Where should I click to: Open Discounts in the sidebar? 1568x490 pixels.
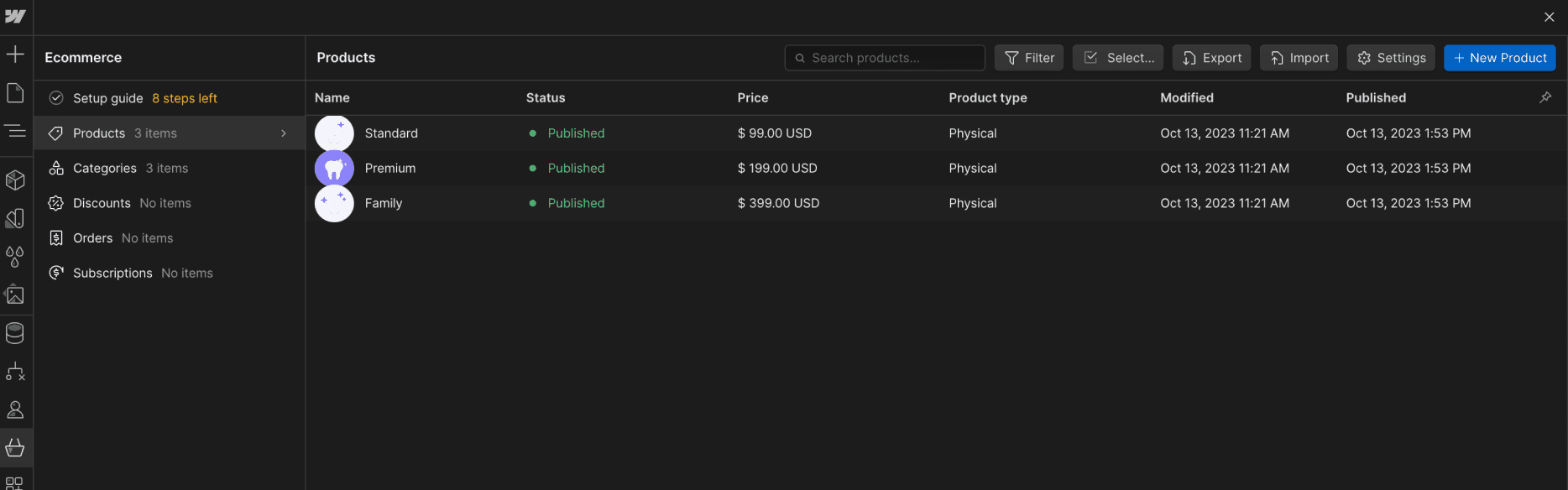(169, 203)
